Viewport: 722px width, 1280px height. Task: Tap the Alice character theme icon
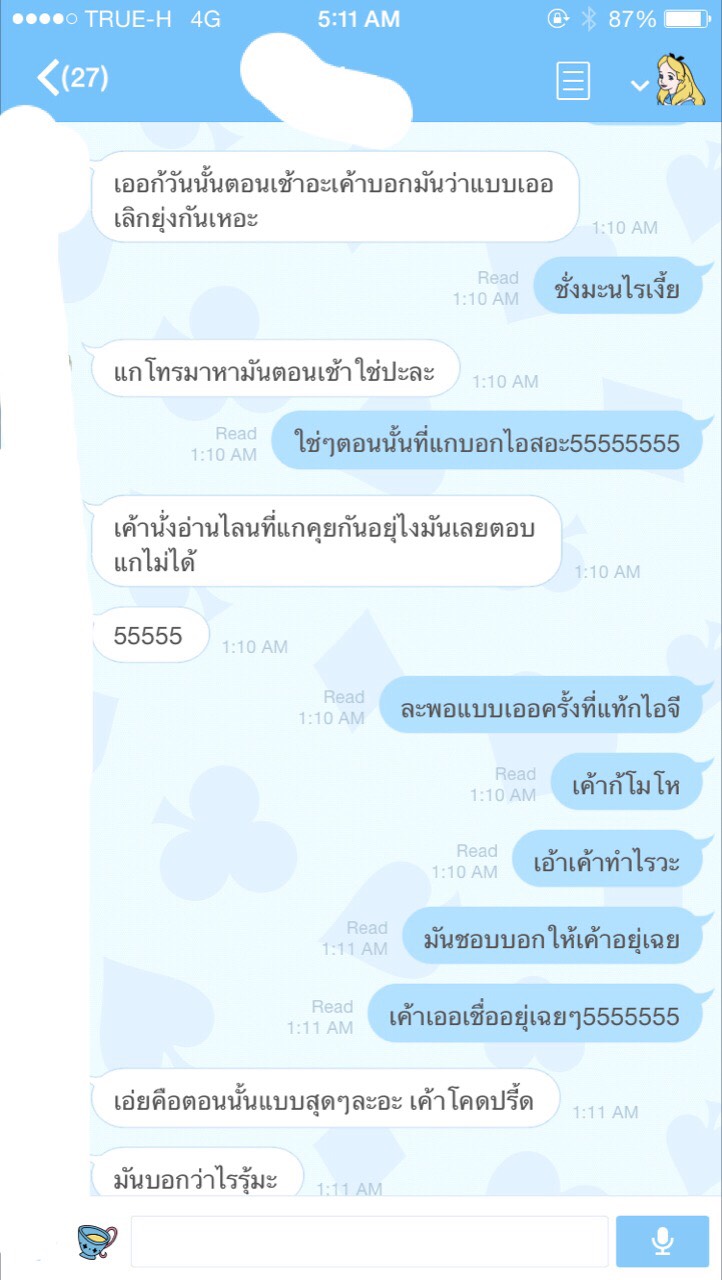point(681,80)
